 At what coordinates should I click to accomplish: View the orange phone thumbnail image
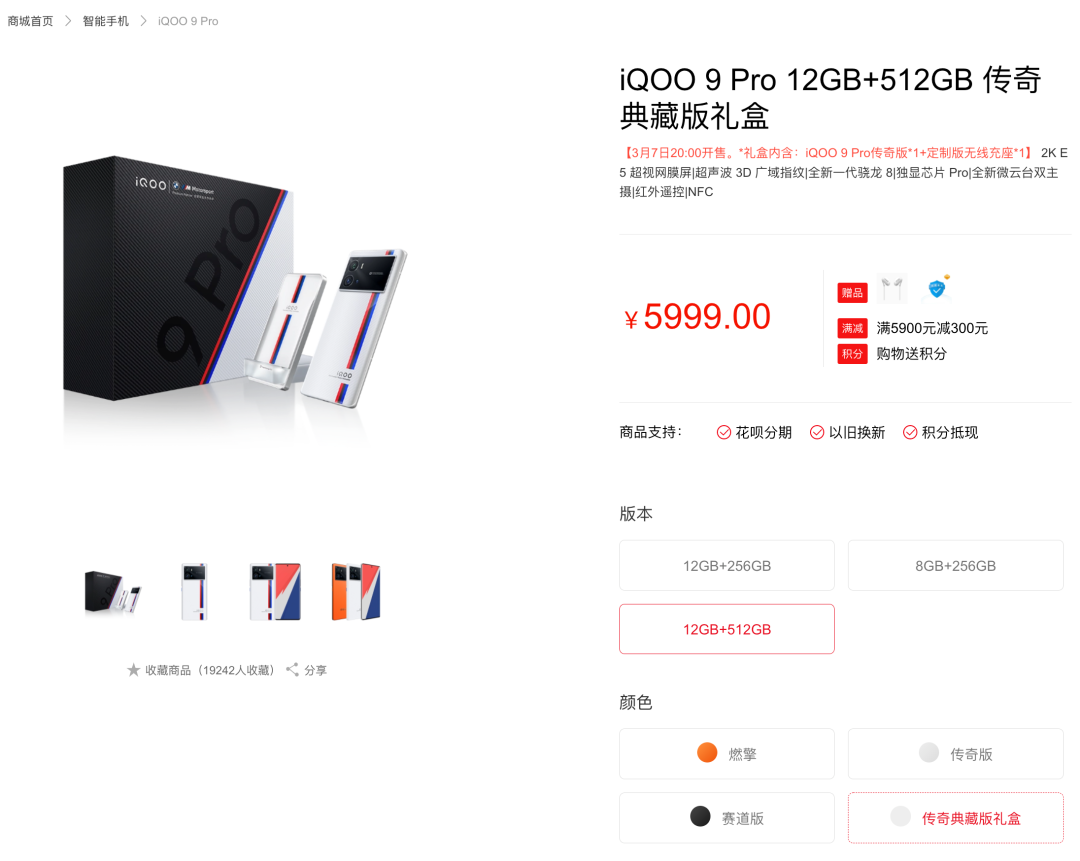click(x=356, y=592)
